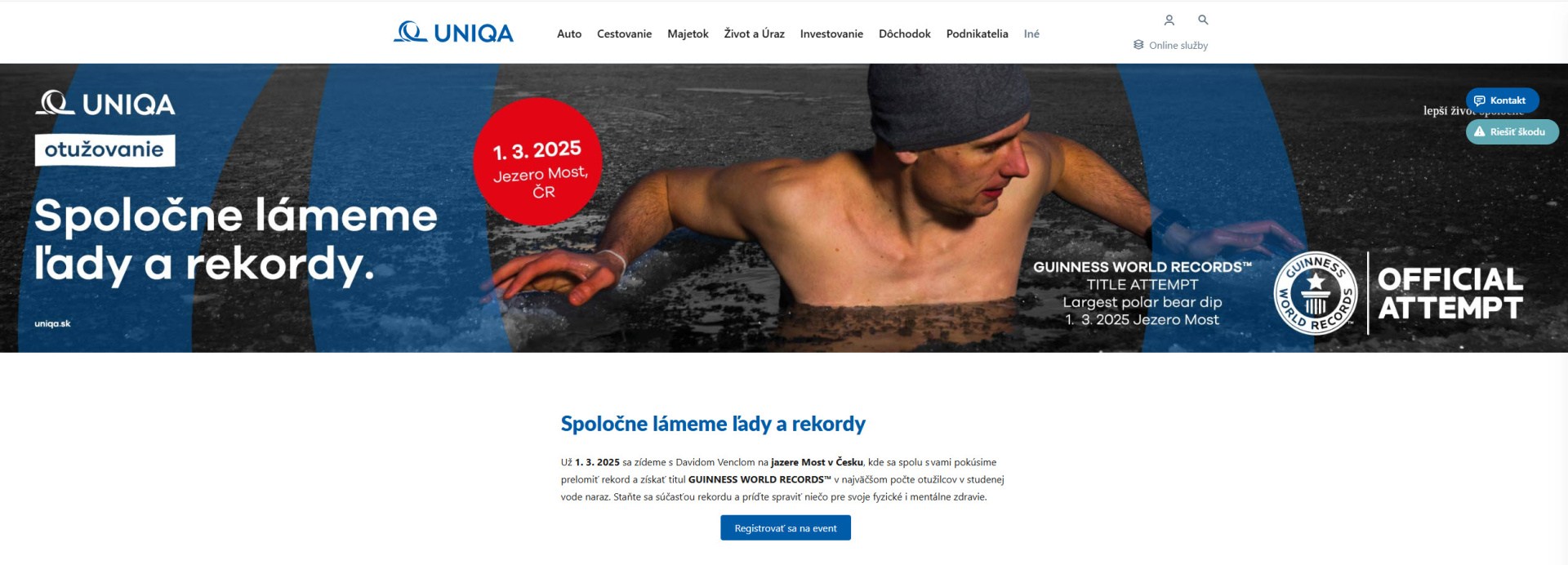Image resolution: width=1568 pixels, height=565 pixels.
Task: Click the Guinness World Records badge
Action: [x=1316, y=293]
